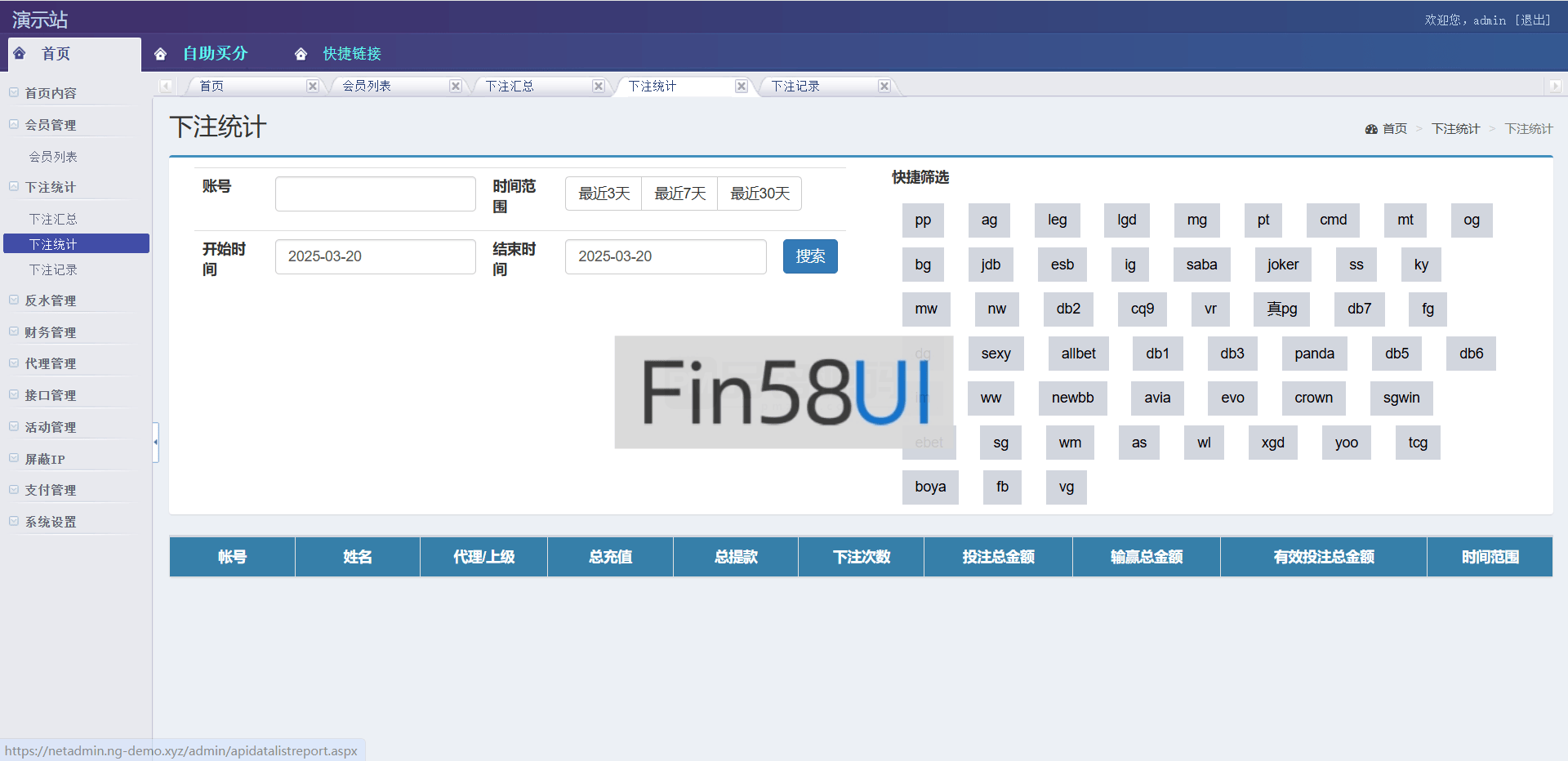Click the home icon beside 快捷链接
1568x761 pixels.
[x=301, y=54]
